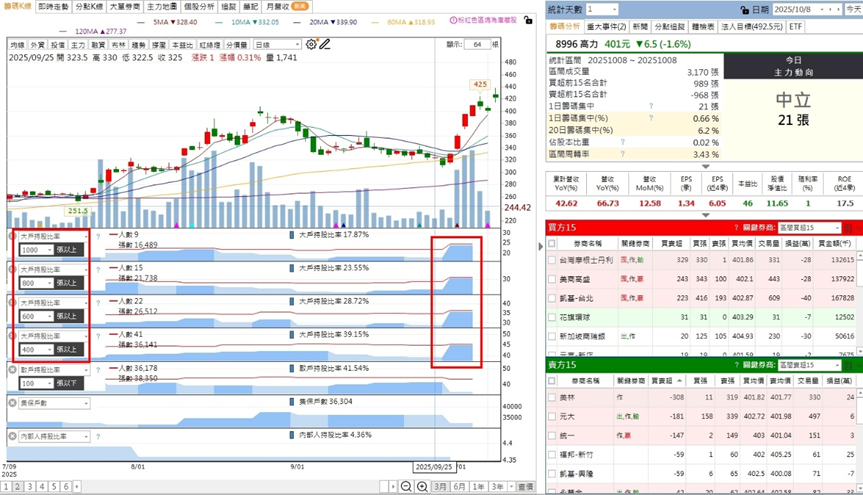Toggle the 均線 indicator button
This screenshot has height=495, width=863.
(17, 45)
